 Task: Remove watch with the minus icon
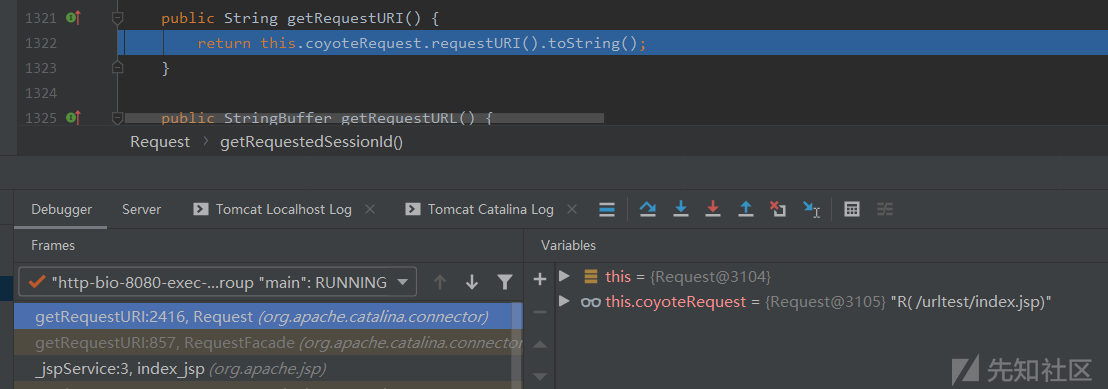[540, 312]
